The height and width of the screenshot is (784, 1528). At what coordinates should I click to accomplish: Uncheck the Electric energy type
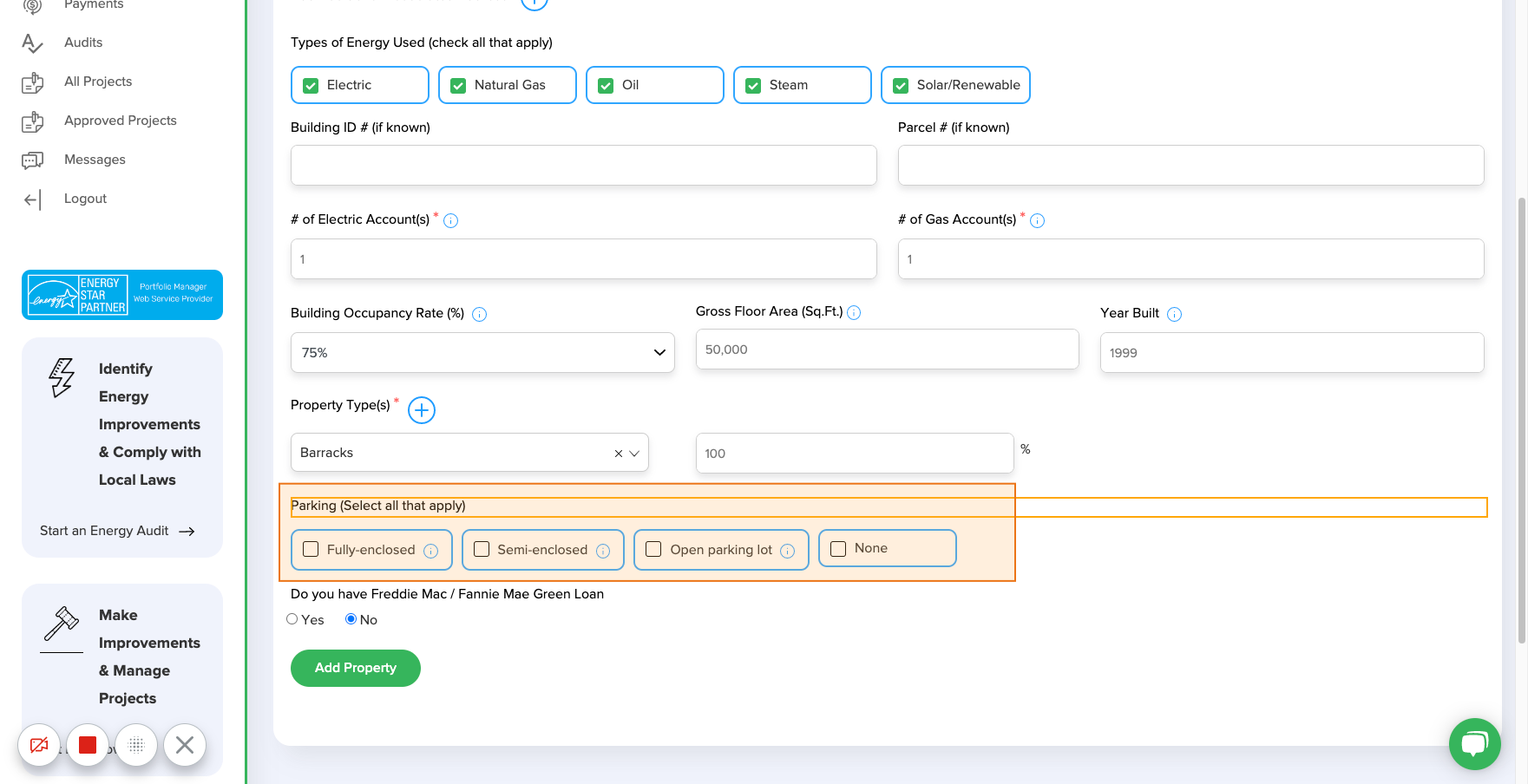click(x=311, y=86)
